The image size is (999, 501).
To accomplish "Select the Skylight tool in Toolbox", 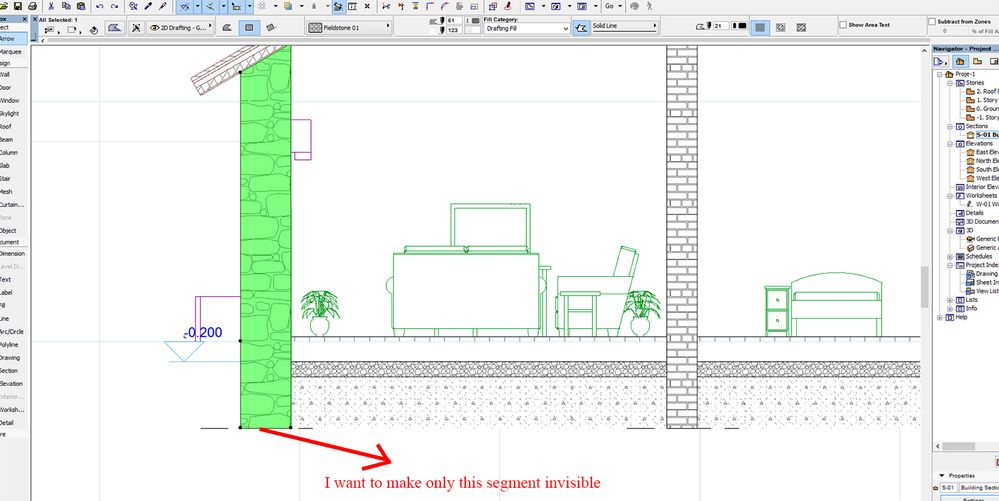I will [x=14, y=113].
